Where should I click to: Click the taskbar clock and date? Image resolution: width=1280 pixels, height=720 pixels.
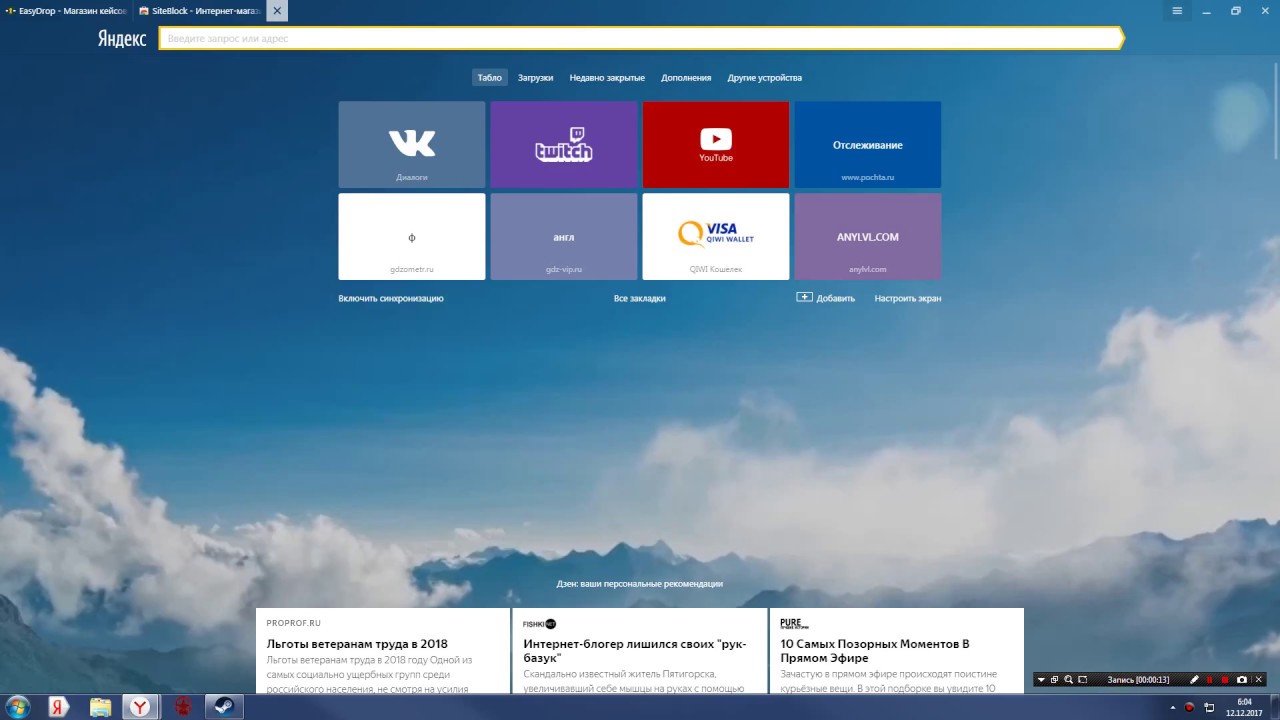(1244, 707)
